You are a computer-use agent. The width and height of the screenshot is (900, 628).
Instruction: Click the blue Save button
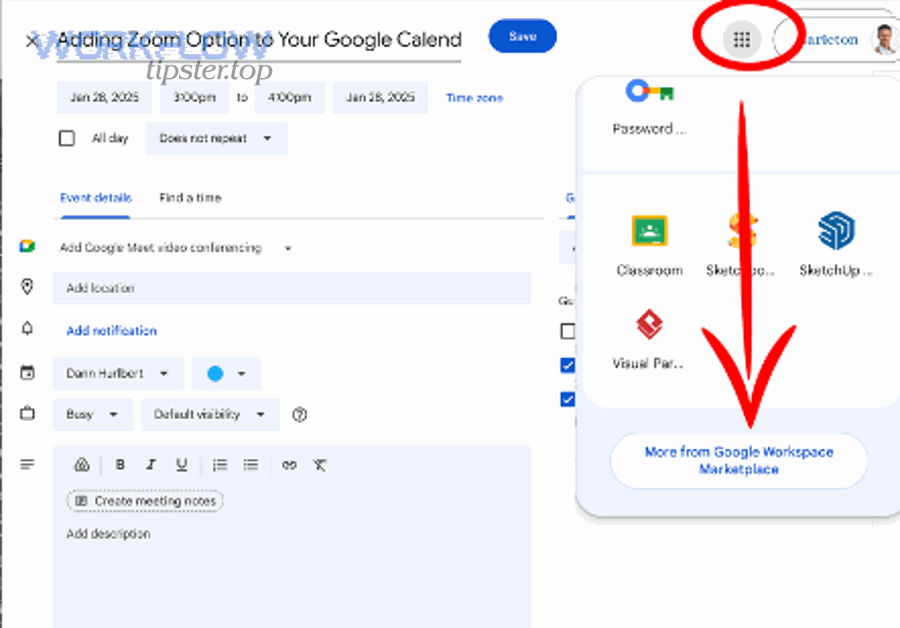(x=522, y=36)
